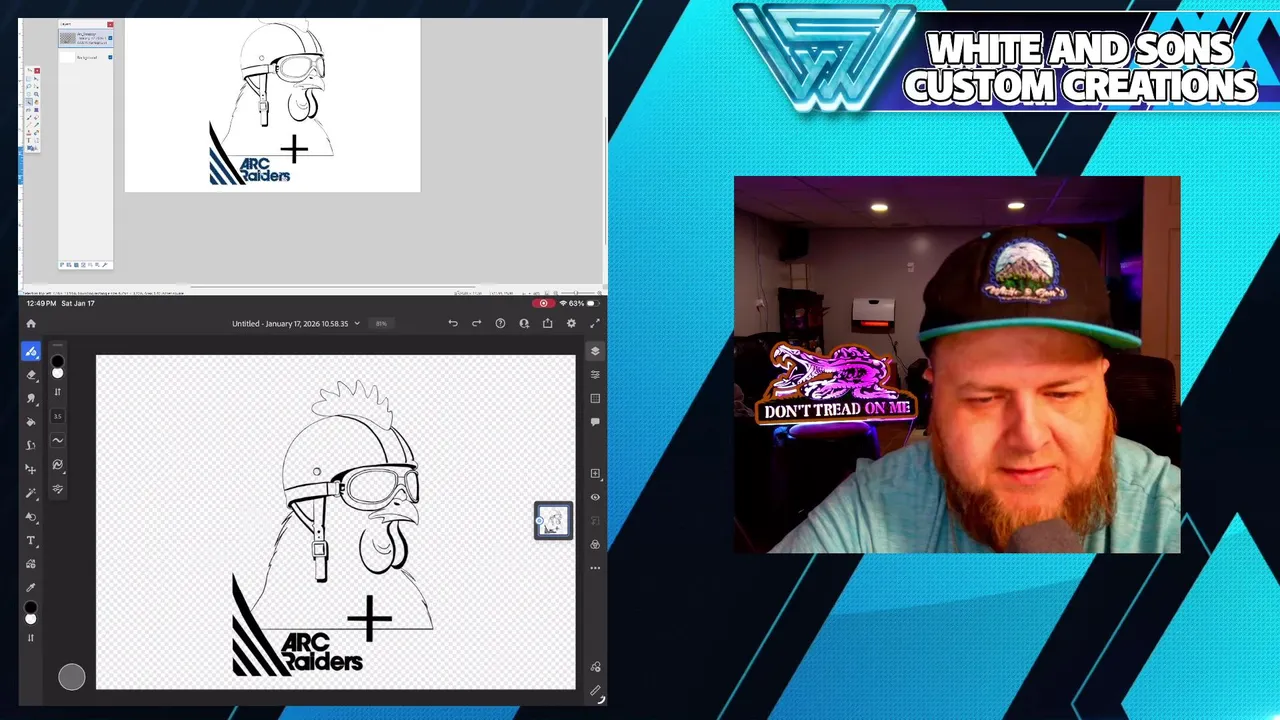Image resolution: width=1280 pixels, height=720 pixels.
Task: Open brush smoothing setting
Action: (57, 440)
